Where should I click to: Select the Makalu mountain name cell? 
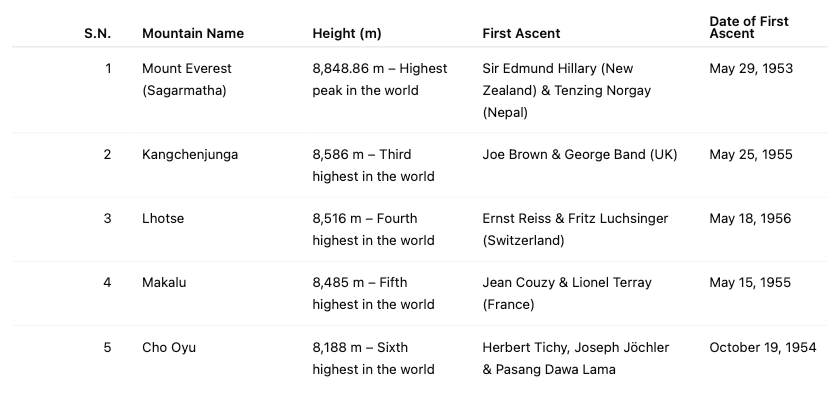click(x=164, y=282)
